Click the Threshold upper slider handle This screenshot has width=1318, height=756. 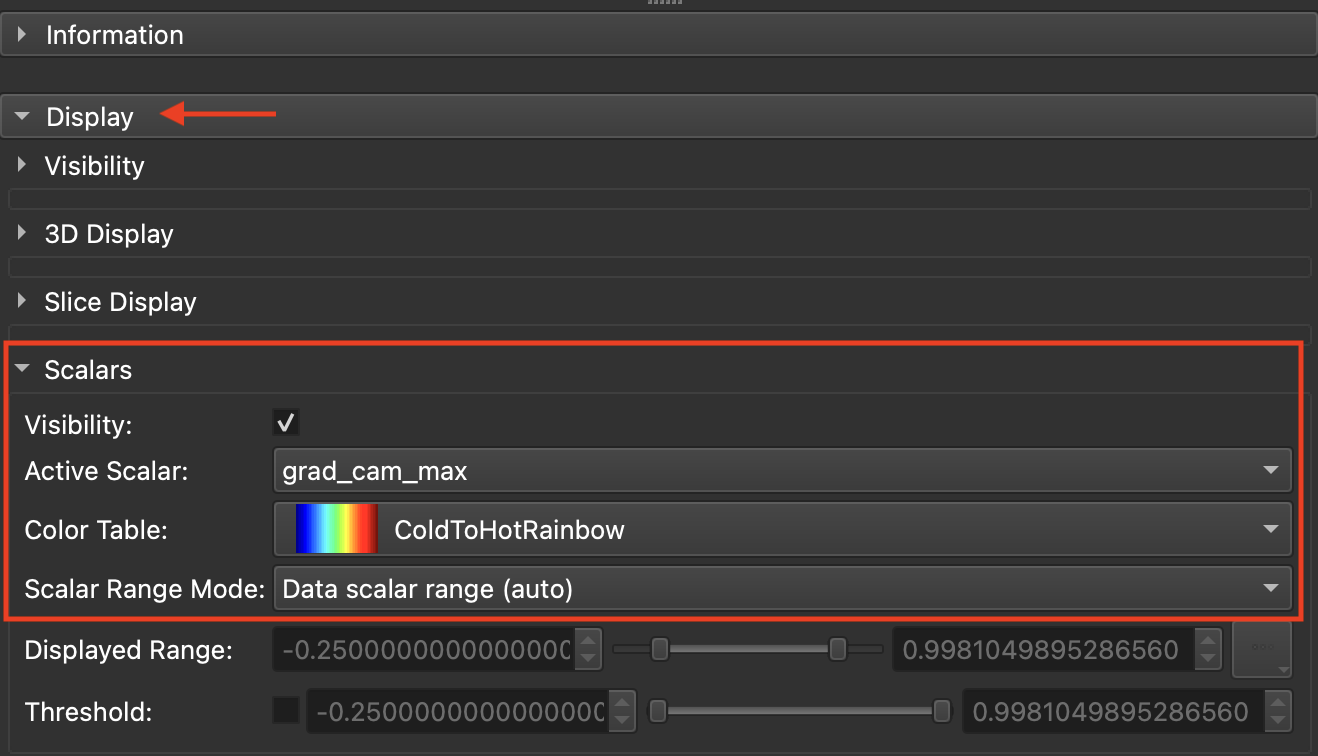941,711
